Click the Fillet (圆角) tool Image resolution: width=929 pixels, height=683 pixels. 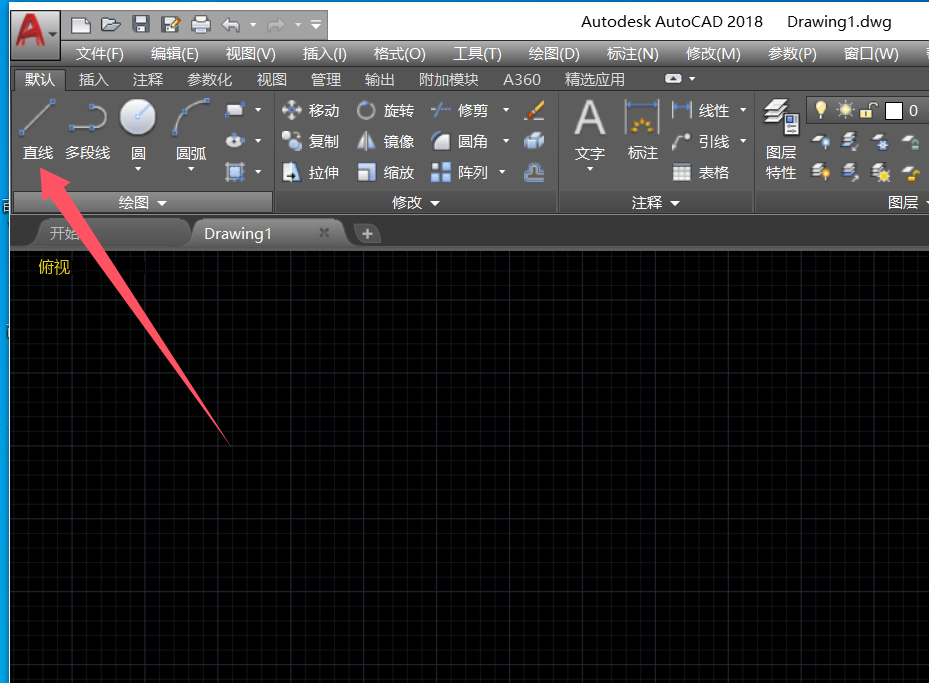click(460, 142)
